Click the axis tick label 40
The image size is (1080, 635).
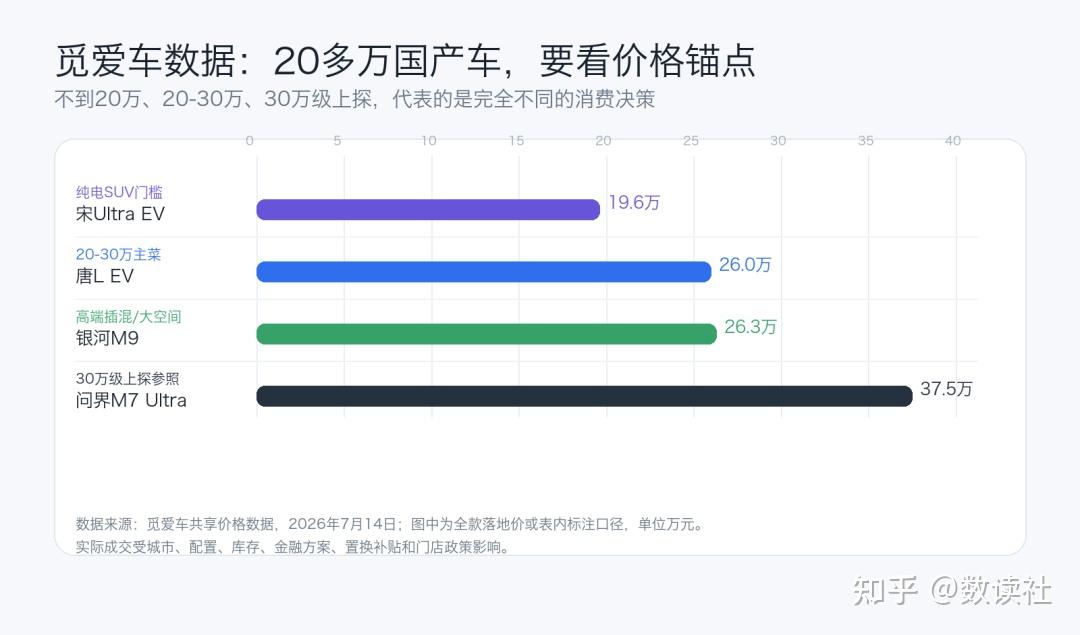tap(953, 140)
